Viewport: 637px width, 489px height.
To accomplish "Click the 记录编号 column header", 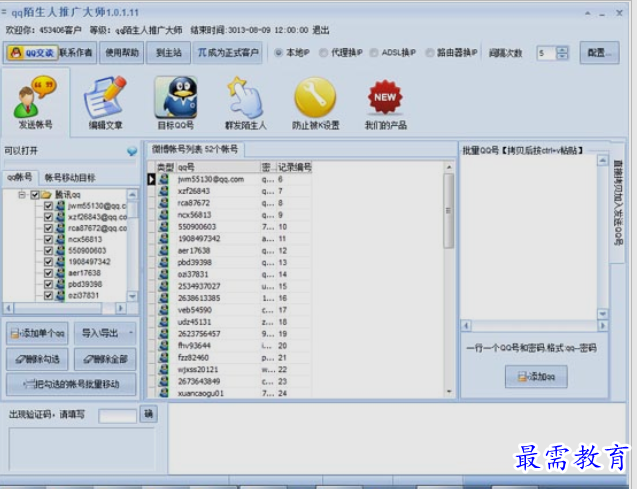I will pos(295,167).
